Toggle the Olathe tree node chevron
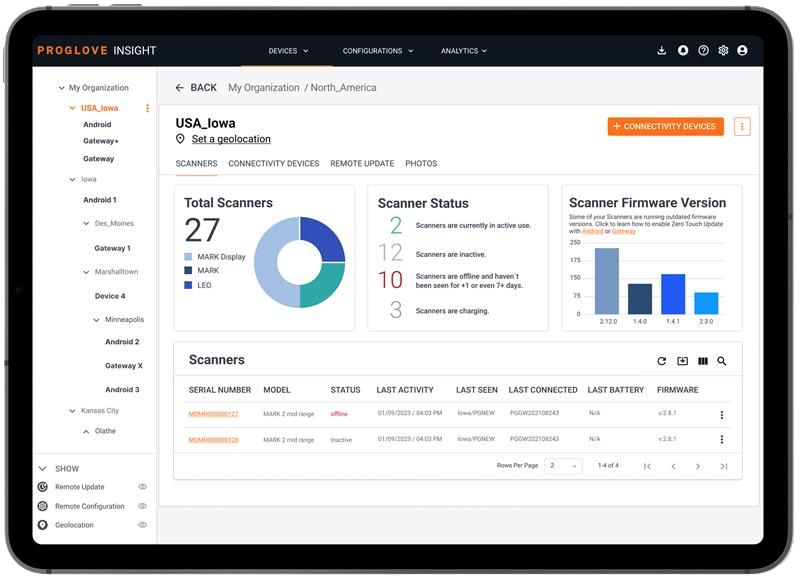The width and height of the screenshot is (800, 580). point(86,432)
